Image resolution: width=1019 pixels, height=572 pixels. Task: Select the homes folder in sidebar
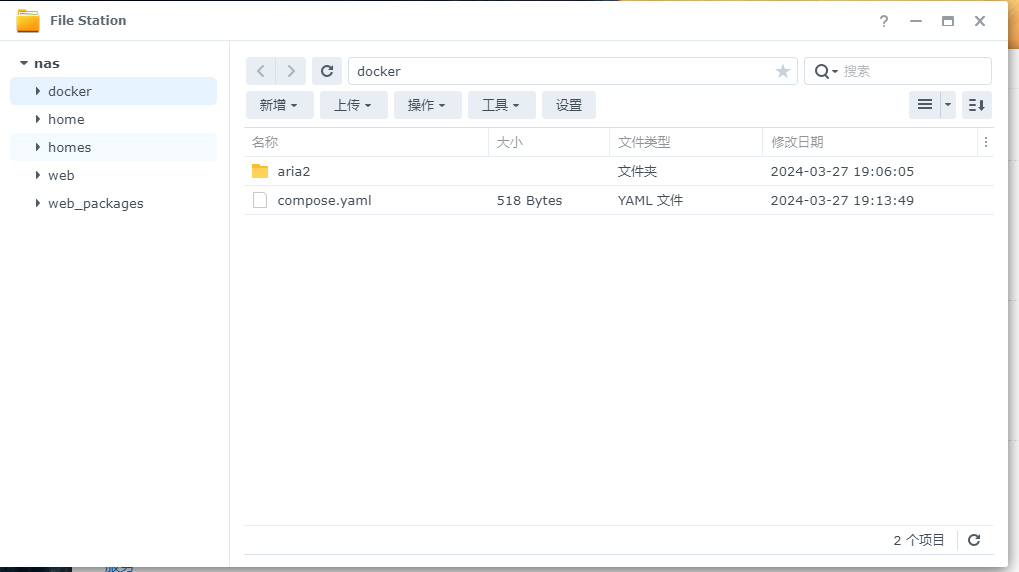pyautogui.click(x=70, y=147)
